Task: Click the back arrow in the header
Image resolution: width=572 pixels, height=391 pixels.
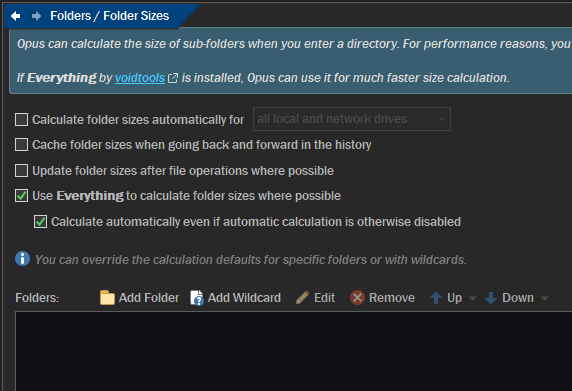Action: click(x=15, y=16)
